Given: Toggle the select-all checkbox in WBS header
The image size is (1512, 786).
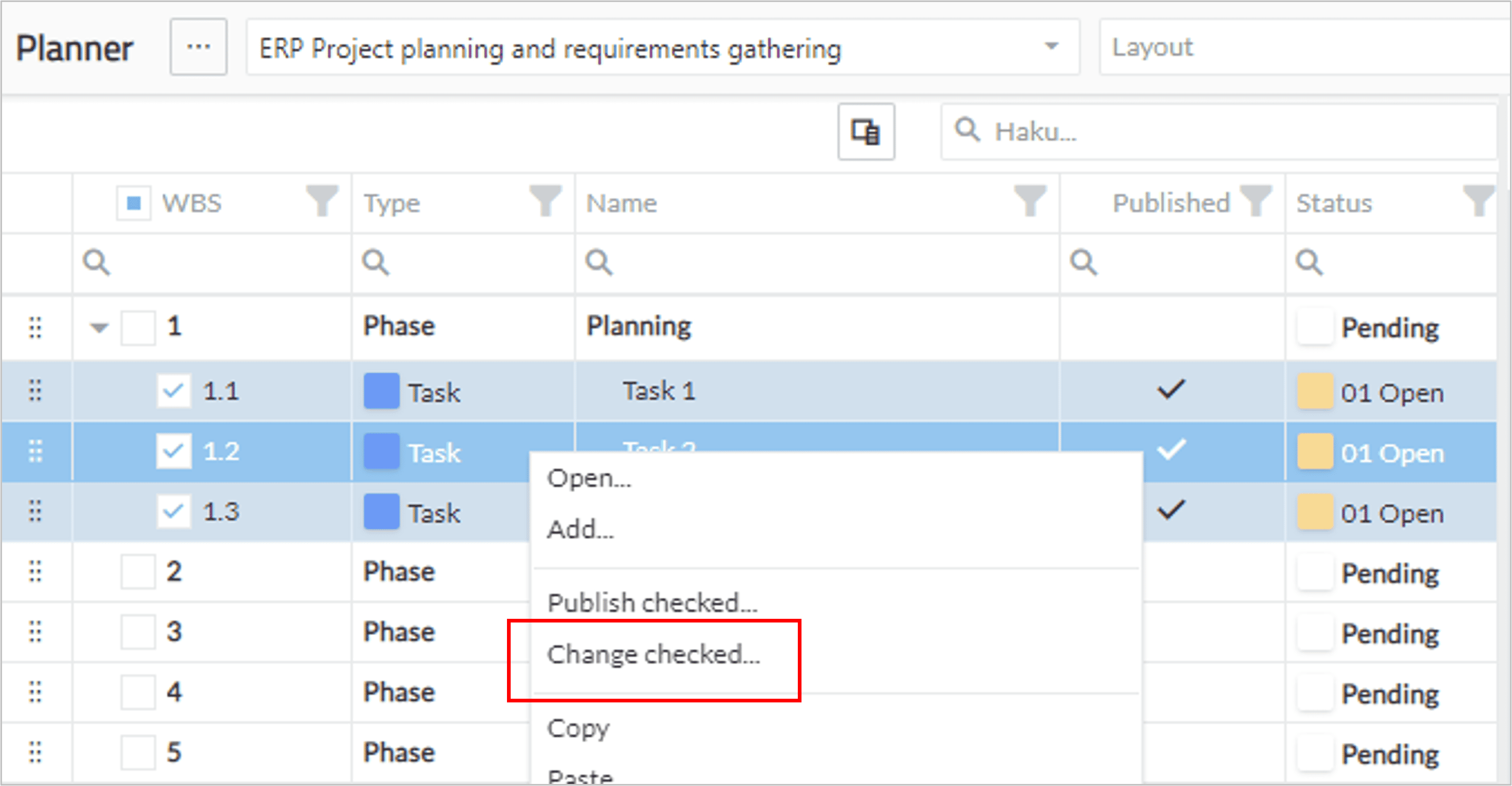Looking at the screenshot, I should pyautogui.click(x=134, y=203).
